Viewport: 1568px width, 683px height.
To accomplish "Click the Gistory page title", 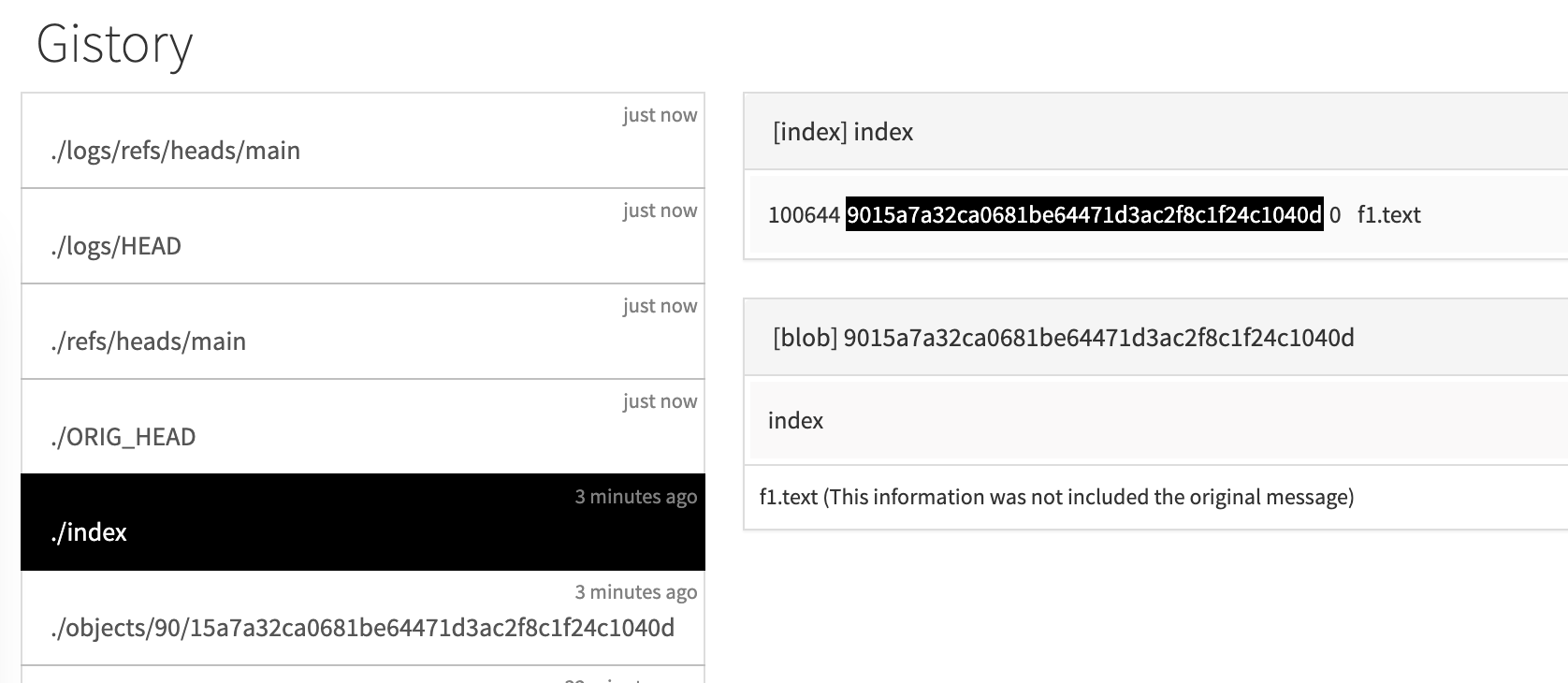I will click(114, 44).
